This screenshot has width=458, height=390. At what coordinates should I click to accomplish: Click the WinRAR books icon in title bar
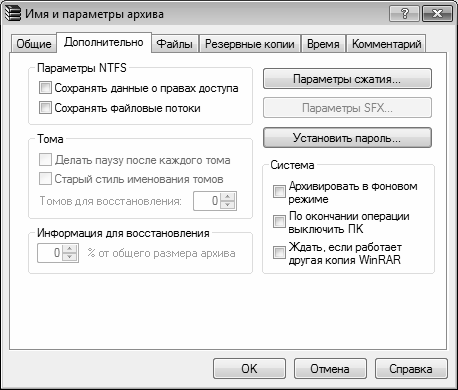tap(13, 14)
